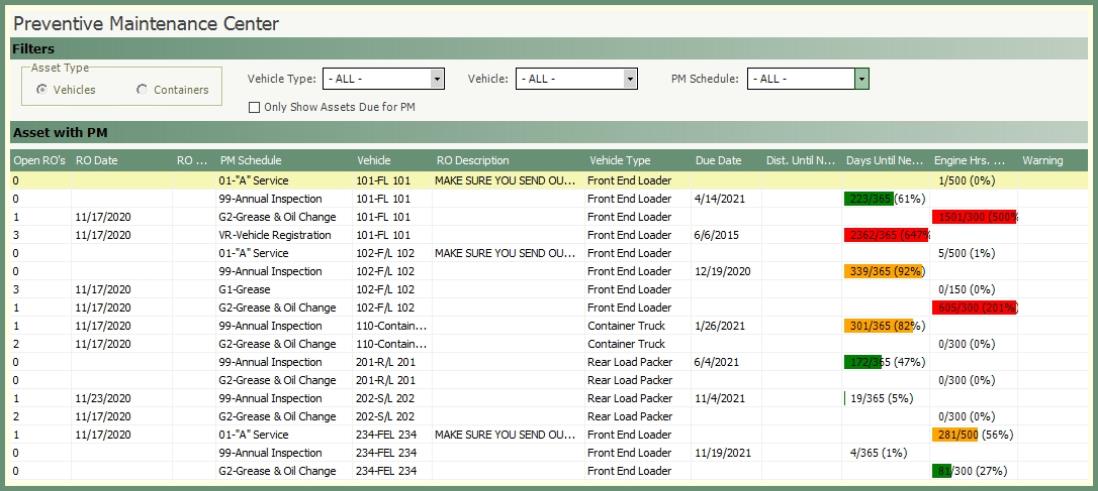Click the green 223/365 days progress bar
Screen dimensions: 1098x491
(868, 199)
